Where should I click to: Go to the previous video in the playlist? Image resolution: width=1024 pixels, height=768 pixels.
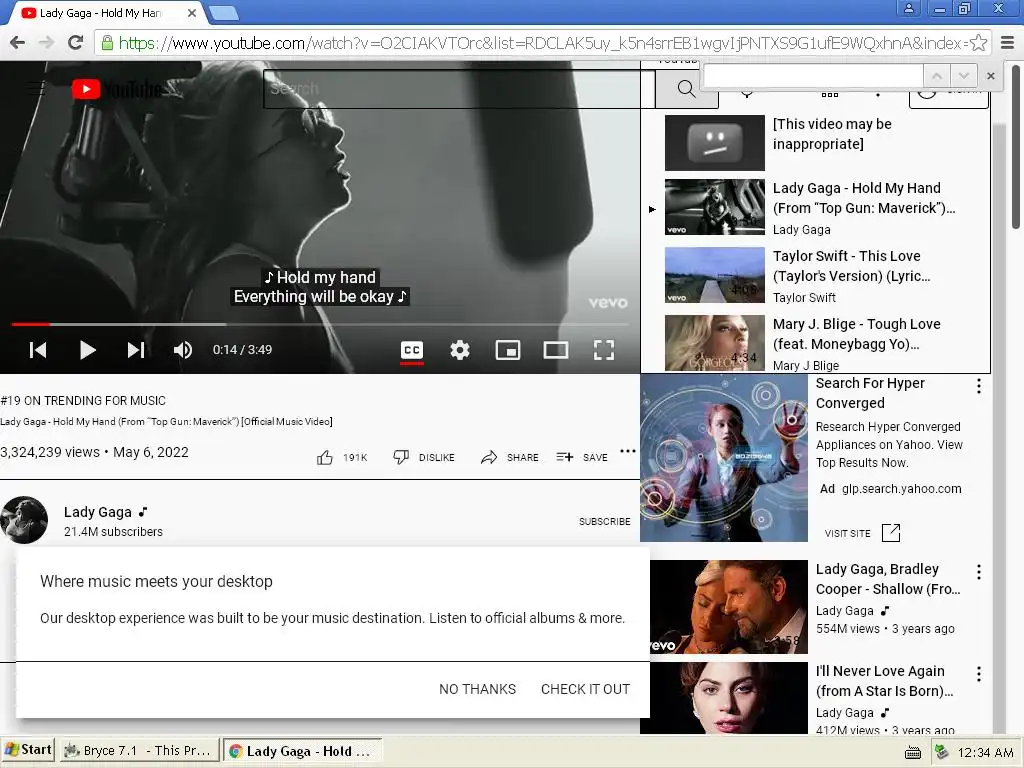(39, 350)
